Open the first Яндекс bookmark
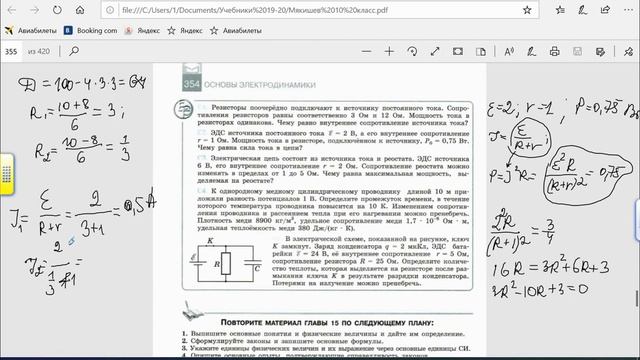This screenshot has height=360, width=640. pyautogui.click(x=142, y=31)
